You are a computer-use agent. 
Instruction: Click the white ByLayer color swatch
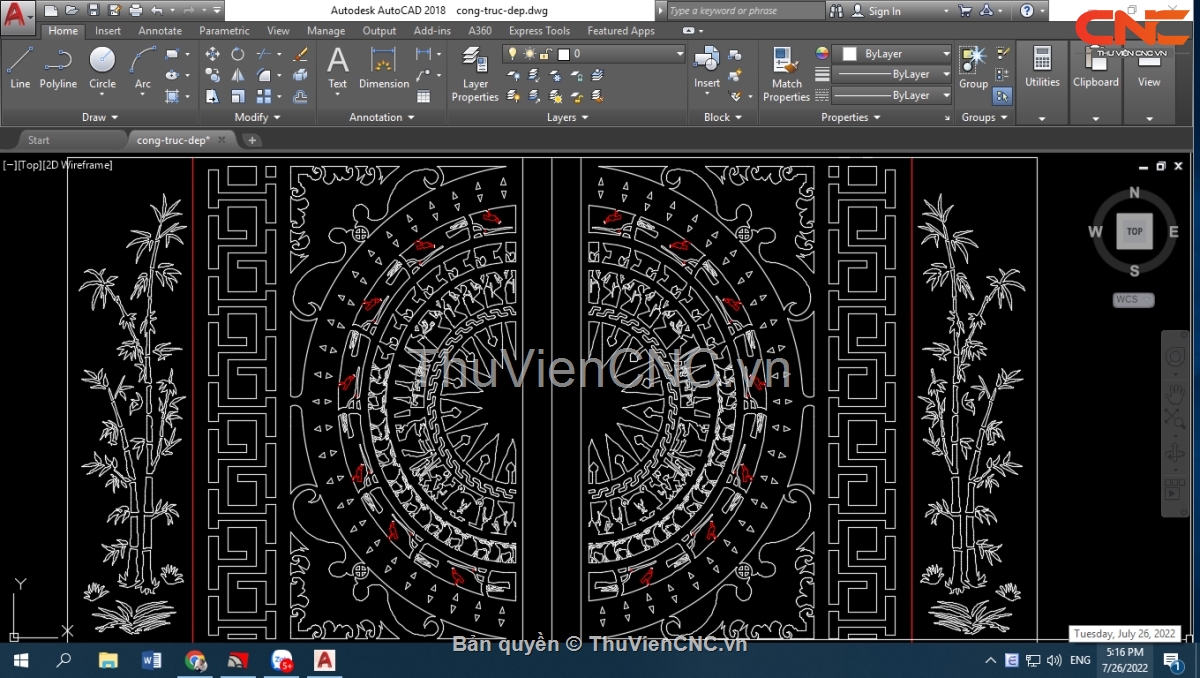coord(850,53)
